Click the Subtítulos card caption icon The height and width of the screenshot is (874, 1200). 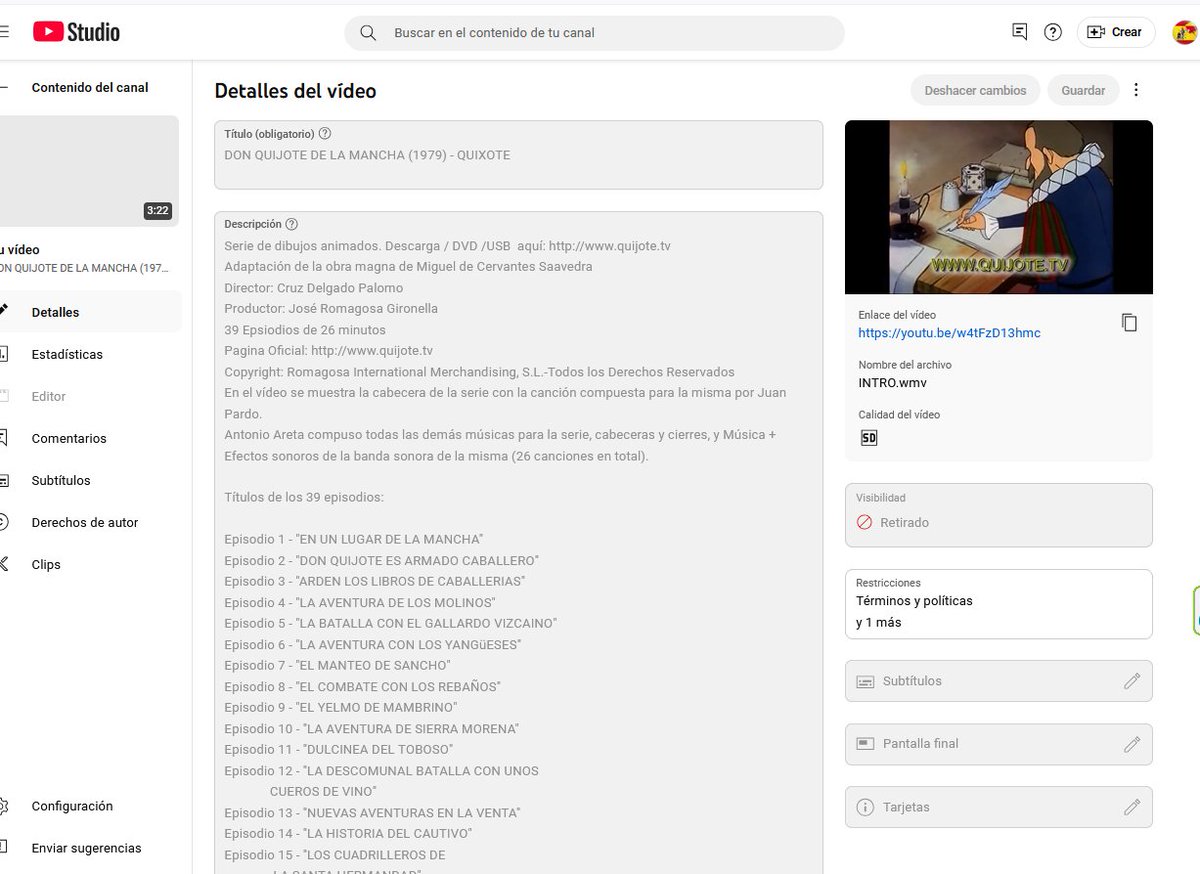click(865, 682)
